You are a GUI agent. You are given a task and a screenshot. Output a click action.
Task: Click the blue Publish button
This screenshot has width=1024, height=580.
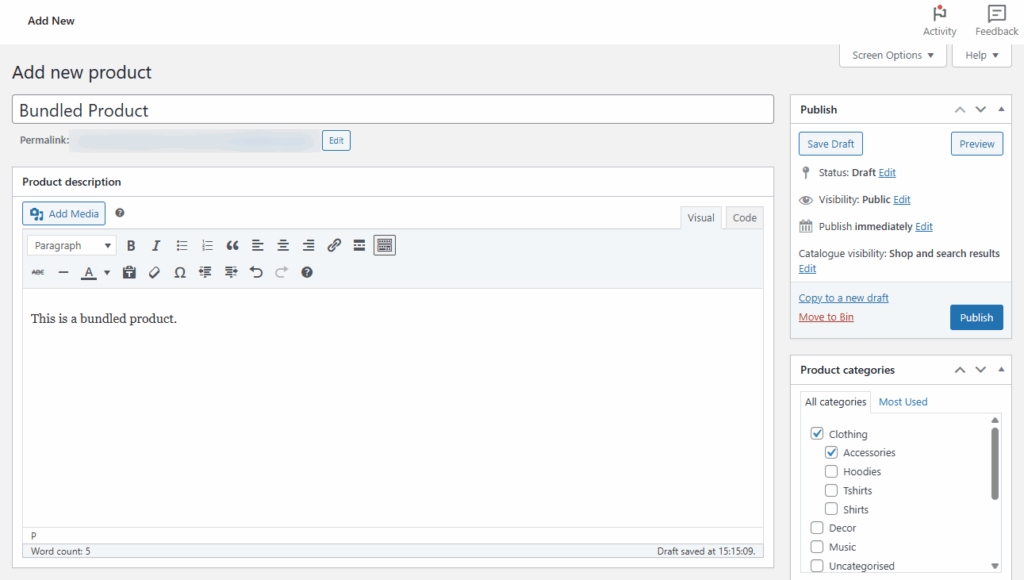pos(976,318)
